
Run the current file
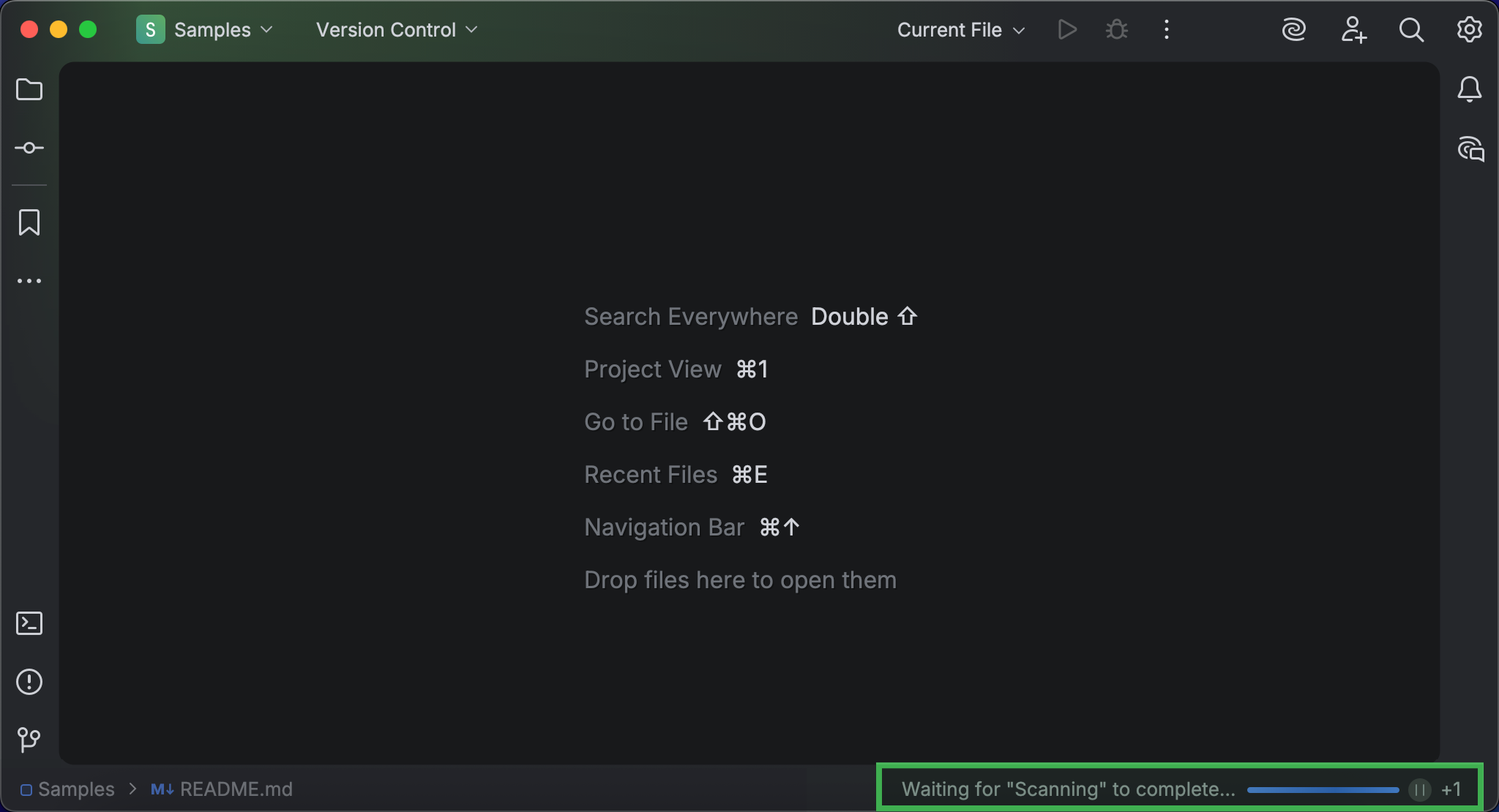click(x=1067, y=30)
